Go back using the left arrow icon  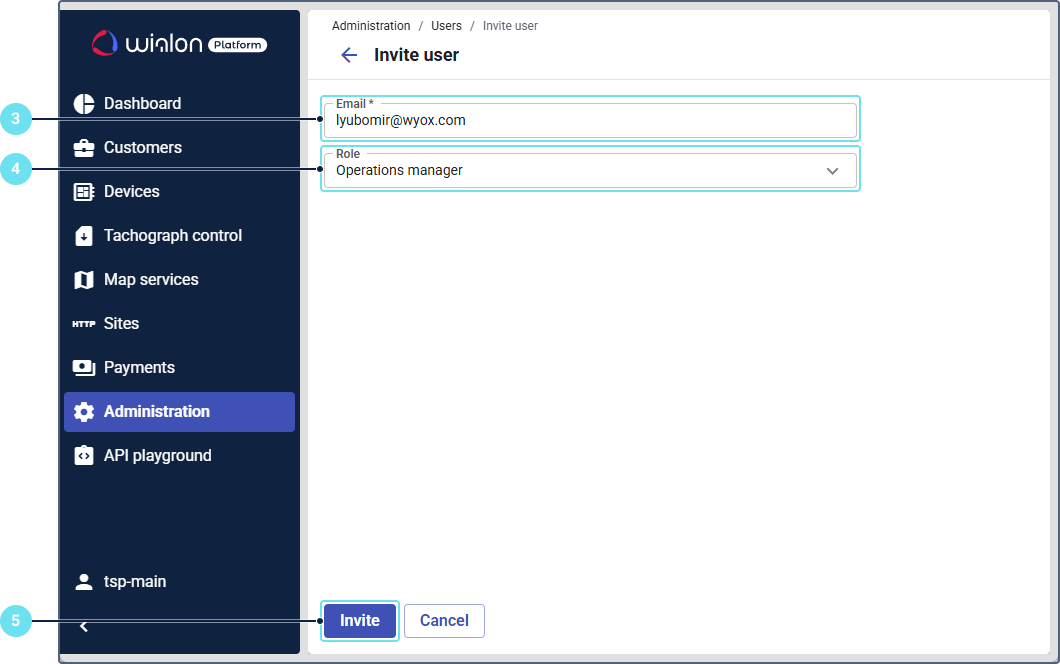point(349,55)
